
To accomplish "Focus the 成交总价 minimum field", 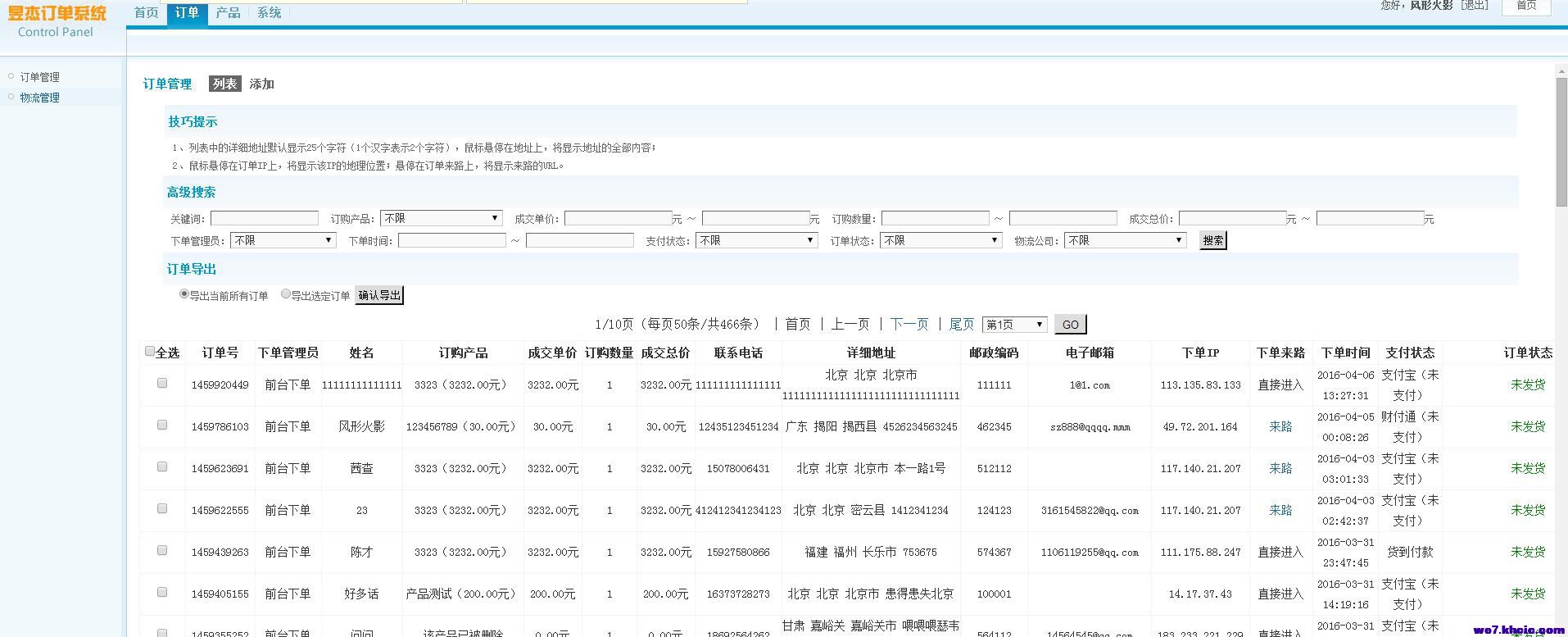I will [1233, 218].
